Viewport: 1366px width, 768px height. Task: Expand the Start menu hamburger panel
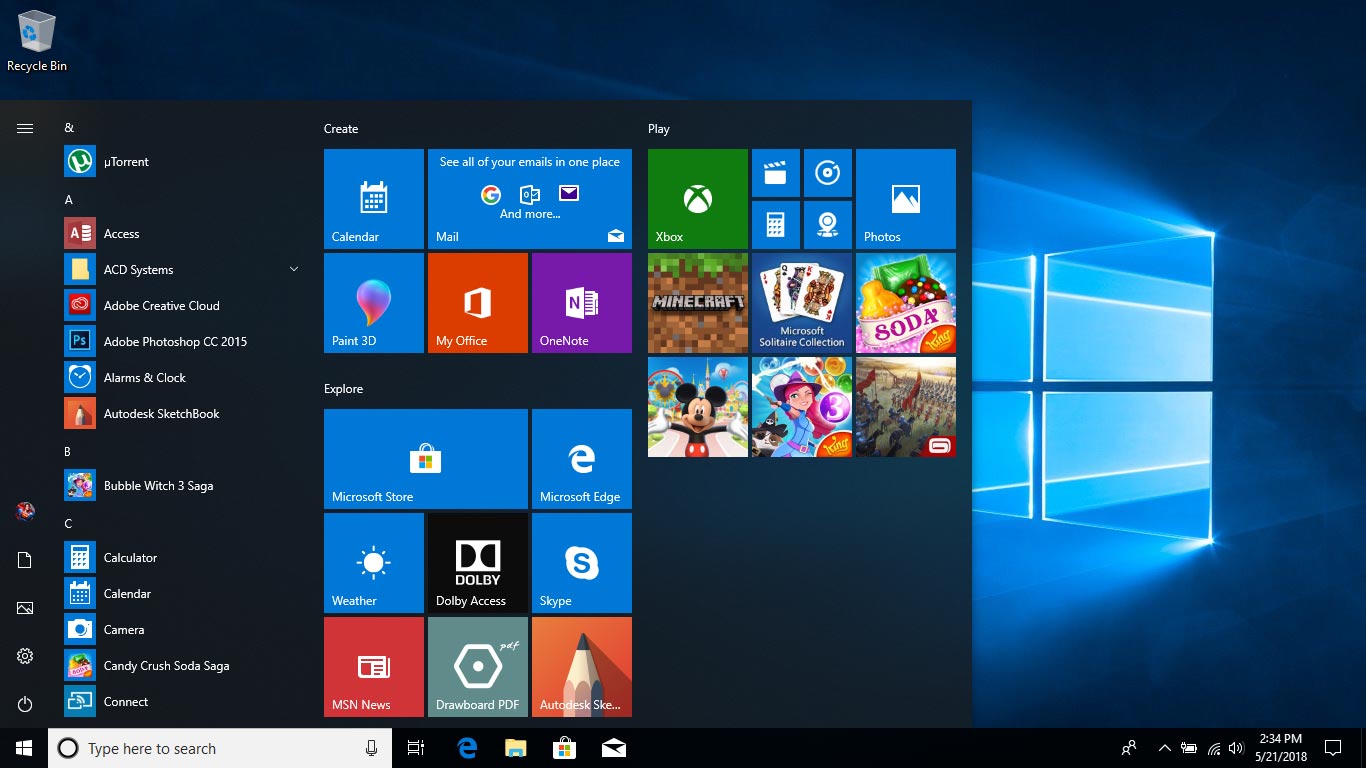pos(24,128)
